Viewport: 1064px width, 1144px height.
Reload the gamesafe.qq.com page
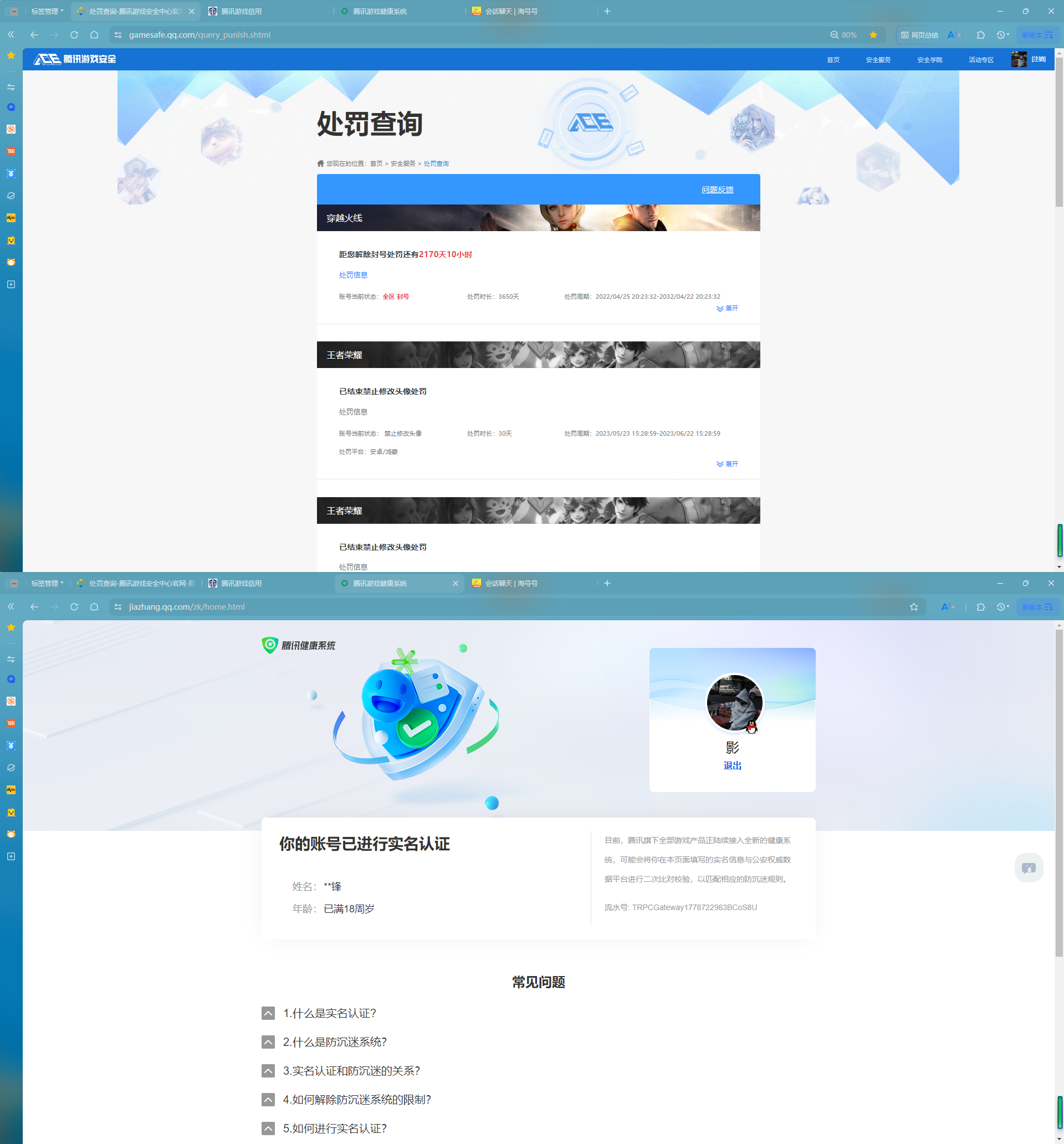[74, 34]
